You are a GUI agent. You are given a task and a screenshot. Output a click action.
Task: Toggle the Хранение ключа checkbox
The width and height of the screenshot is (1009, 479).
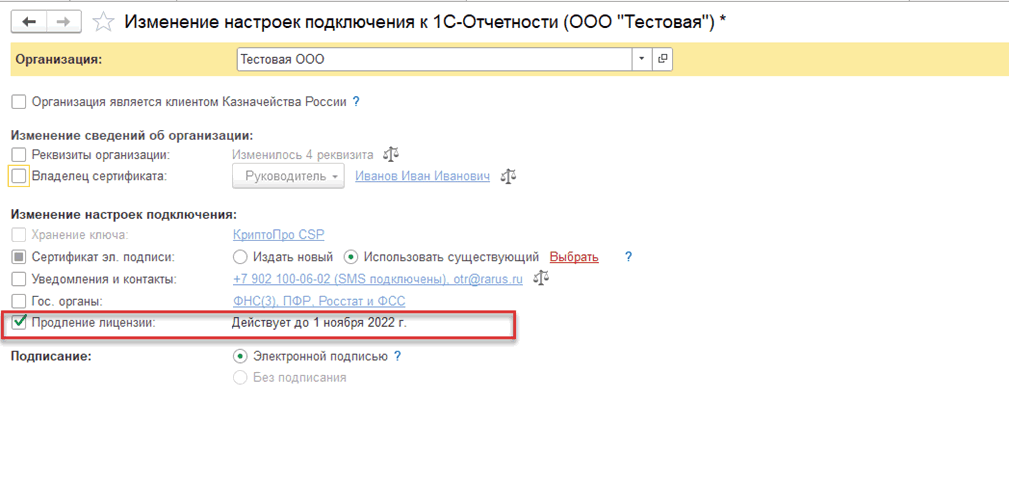(x=19, y=236)
